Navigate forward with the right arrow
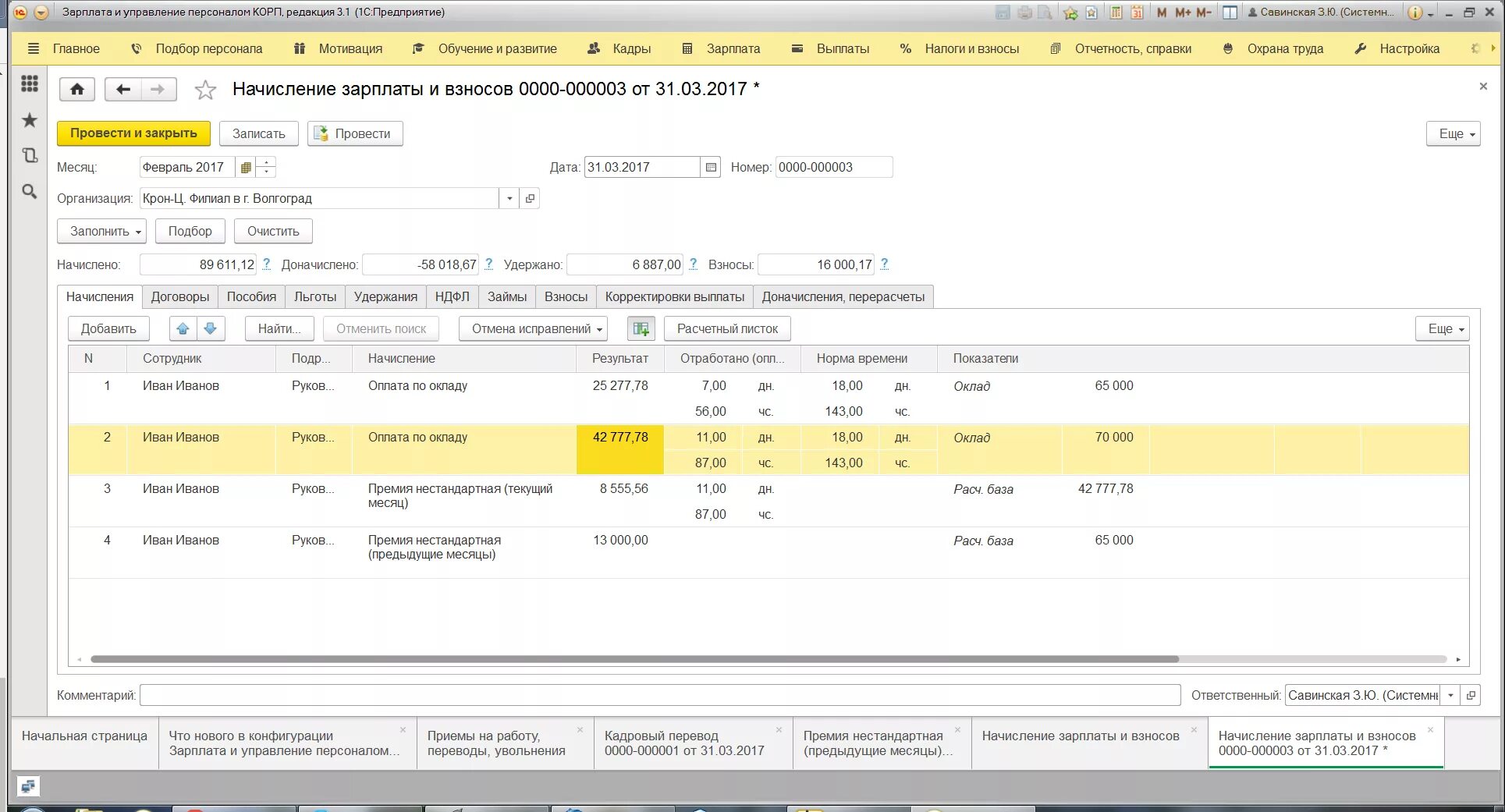 [158, 89]
